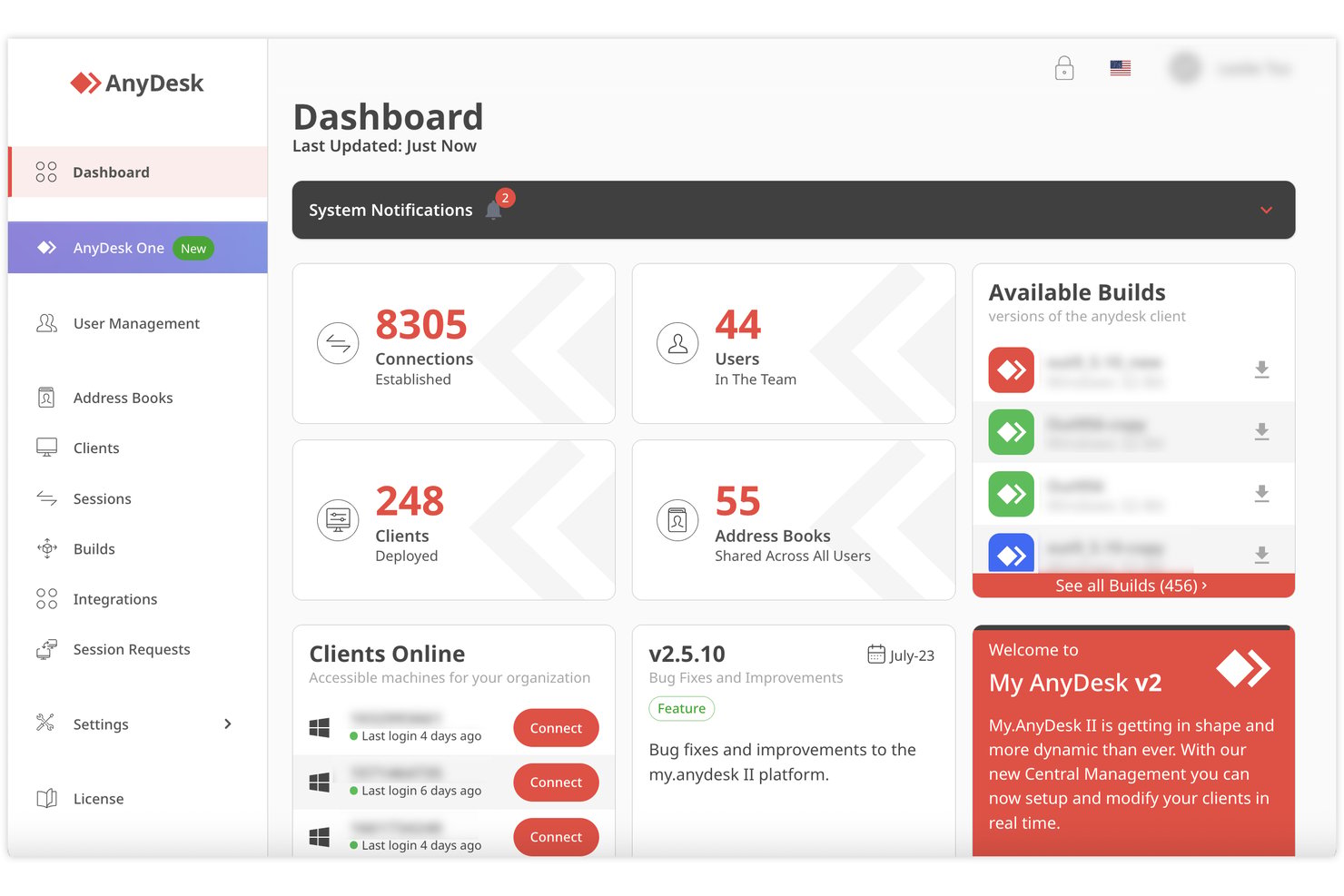
Task: Expand System Notifications panel chevron
Action: pyautogui.click(x=1266, y=210)
